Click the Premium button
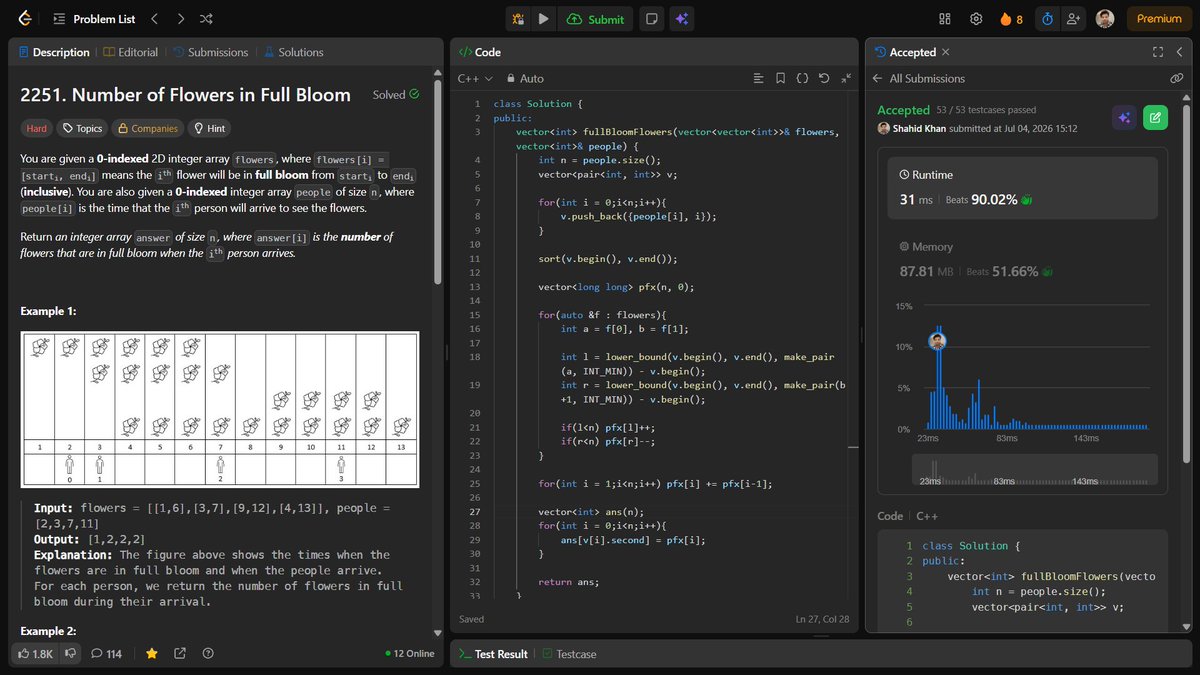Image resolution: width=1200 pixels, height=675 pixels. click(1159, 18)
